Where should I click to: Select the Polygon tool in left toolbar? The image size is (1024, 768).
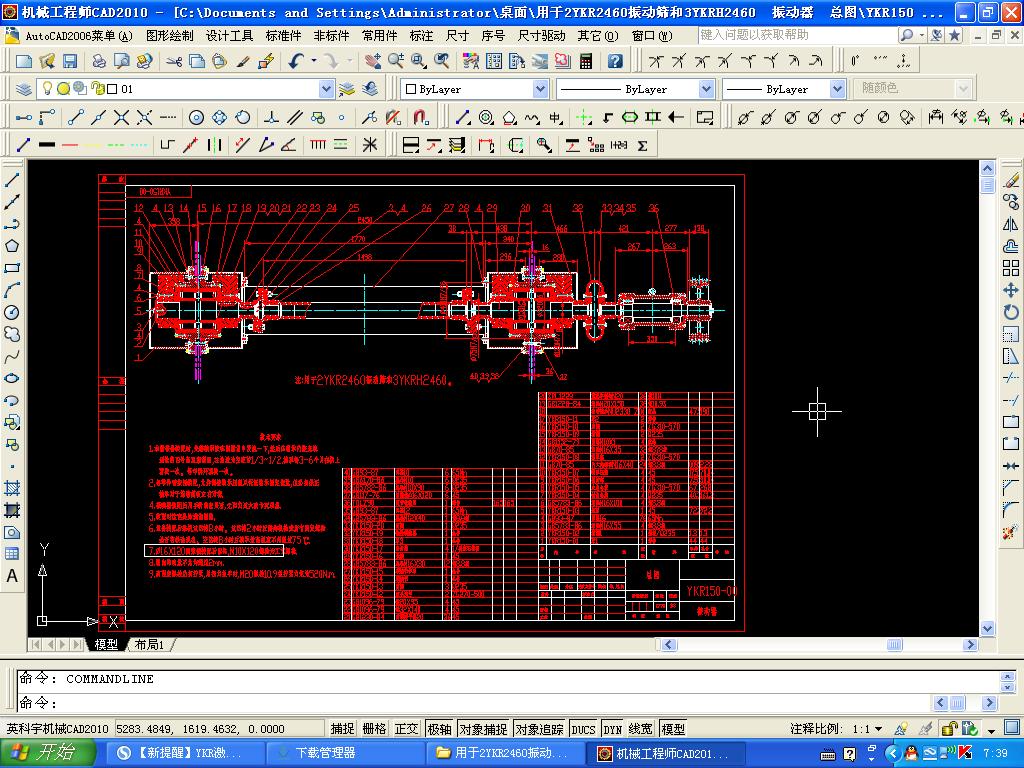coord(12,246)
